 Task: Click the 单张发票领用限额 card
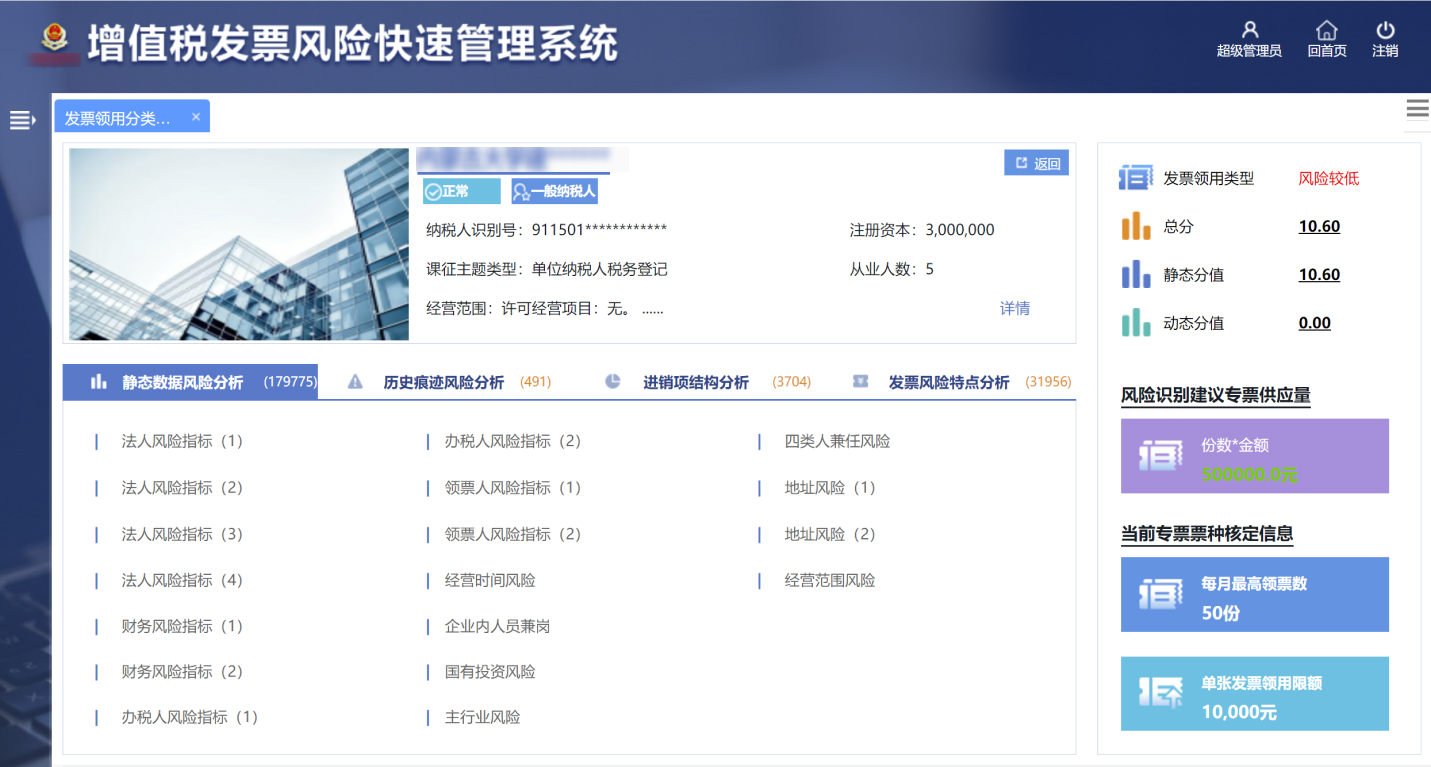coord(1255,694)
